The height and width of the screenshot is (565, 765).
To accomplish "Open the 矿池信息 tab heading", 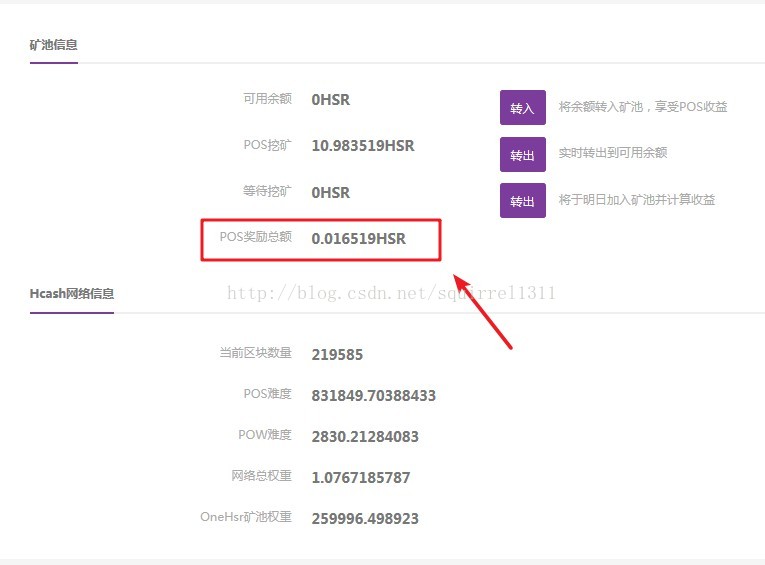I will coord(54,45).
